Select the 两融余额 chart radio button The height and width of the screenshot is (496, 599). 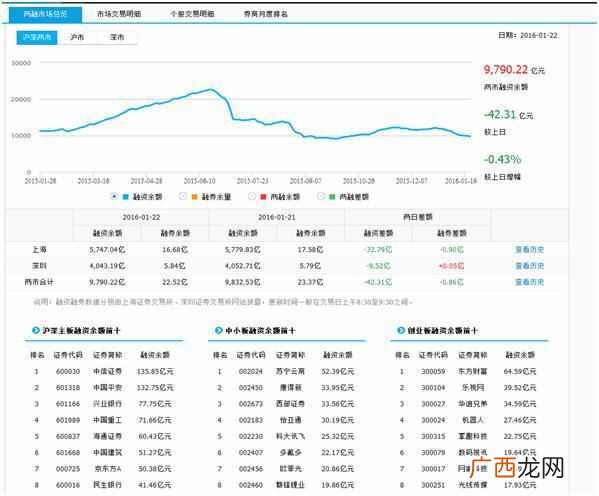(x=251, y=196)
